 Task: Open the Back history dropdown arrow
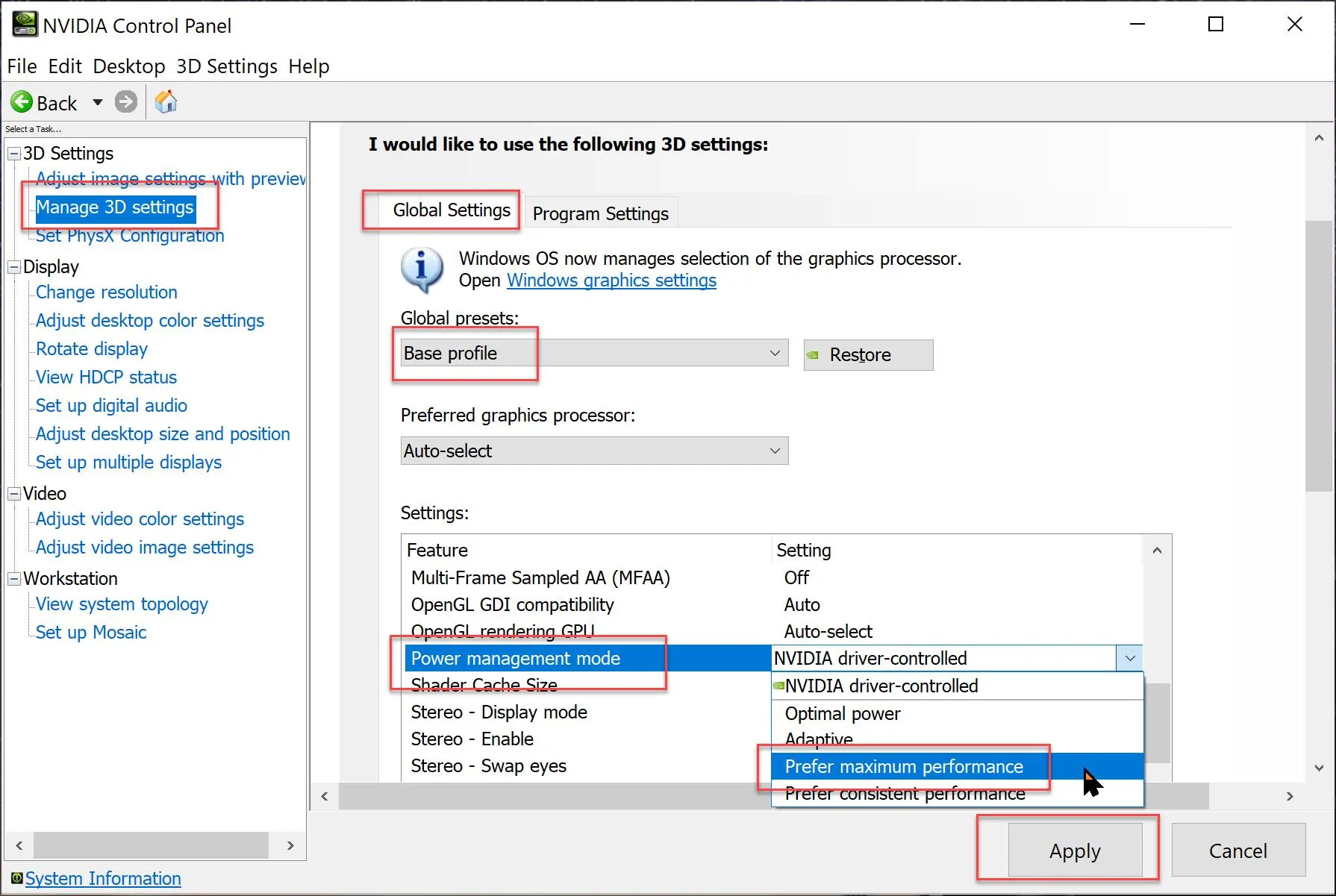(x=98, y=102)
